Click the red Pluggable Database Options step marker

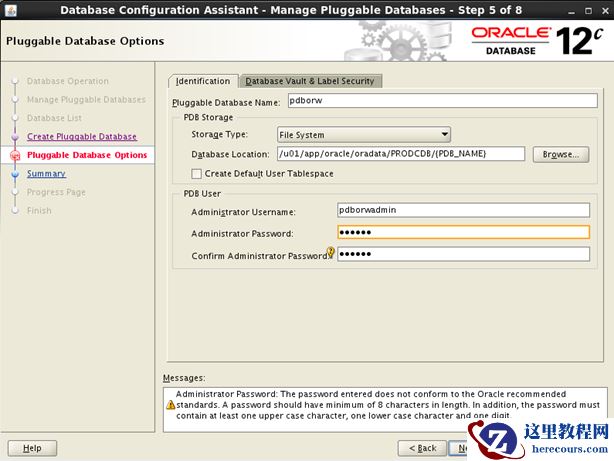click(x=15, y=155)
